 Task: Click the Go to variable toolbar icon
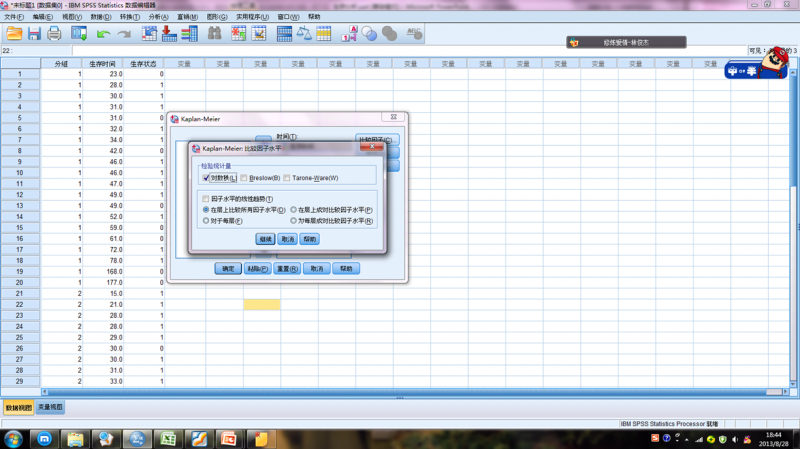pyautogui.click(x=169, y=34)
